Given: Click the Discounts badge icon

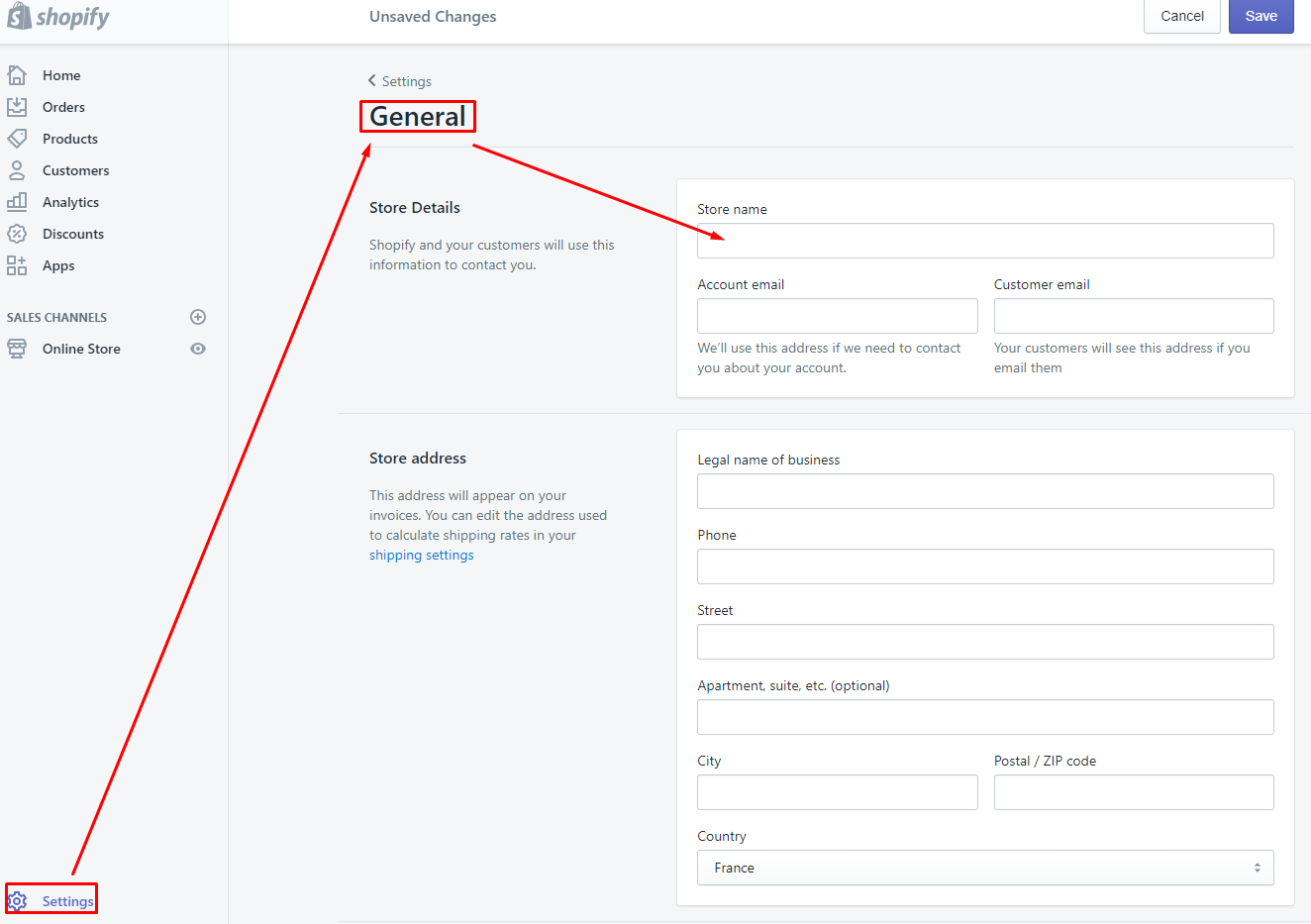Looking at the screenshot, I should pyautogui.click(x=17, y=234).
